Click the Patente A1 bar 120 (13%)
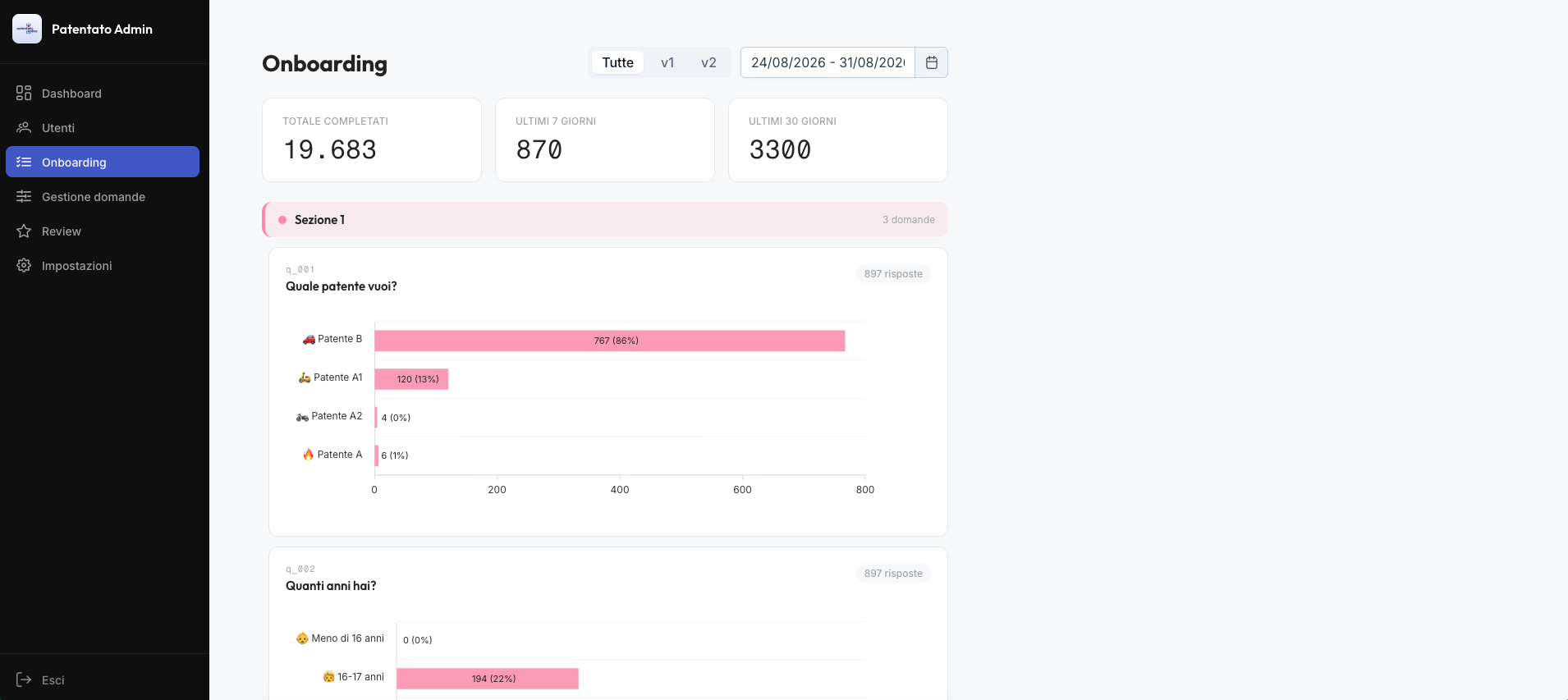 (x=411, y=379)
